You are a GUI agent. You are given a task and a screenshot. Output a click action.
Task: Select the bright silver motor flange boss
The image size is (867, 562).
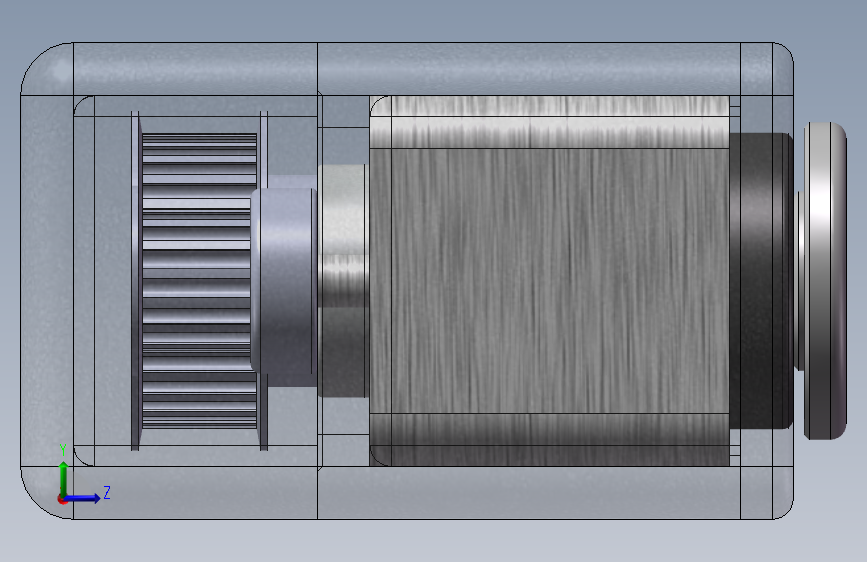(x=343, y=280)
